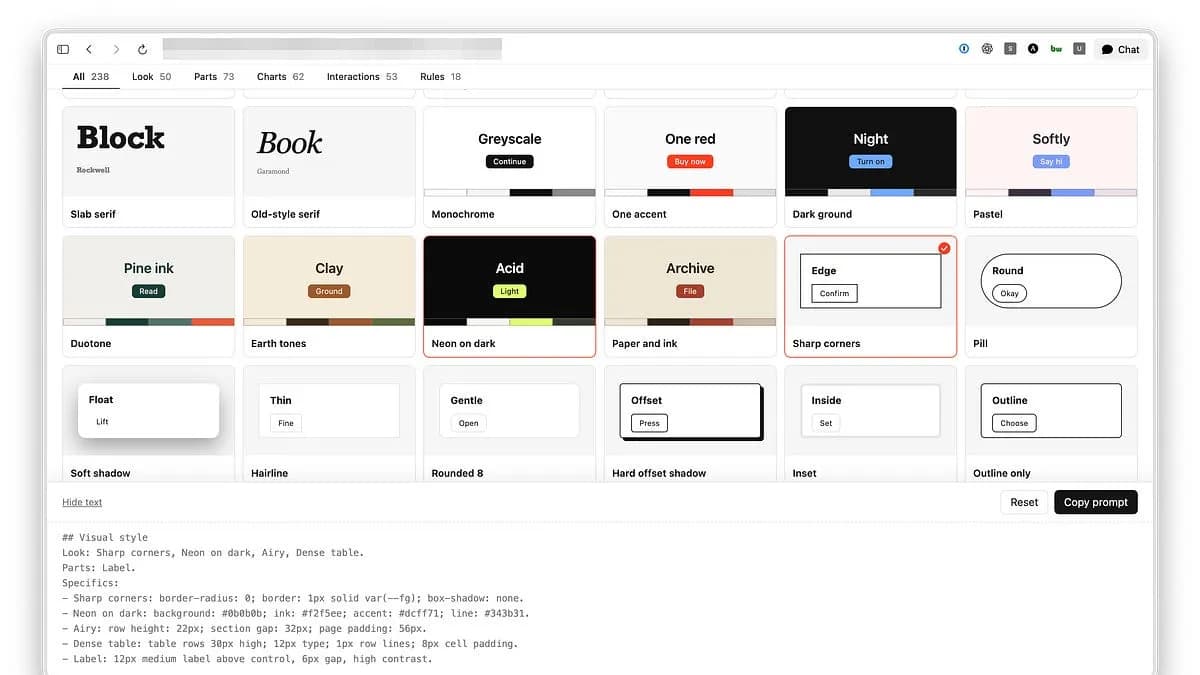Select the Earth tones Clay card
This screenshot has height=675, width=1200.
(329, 296)
